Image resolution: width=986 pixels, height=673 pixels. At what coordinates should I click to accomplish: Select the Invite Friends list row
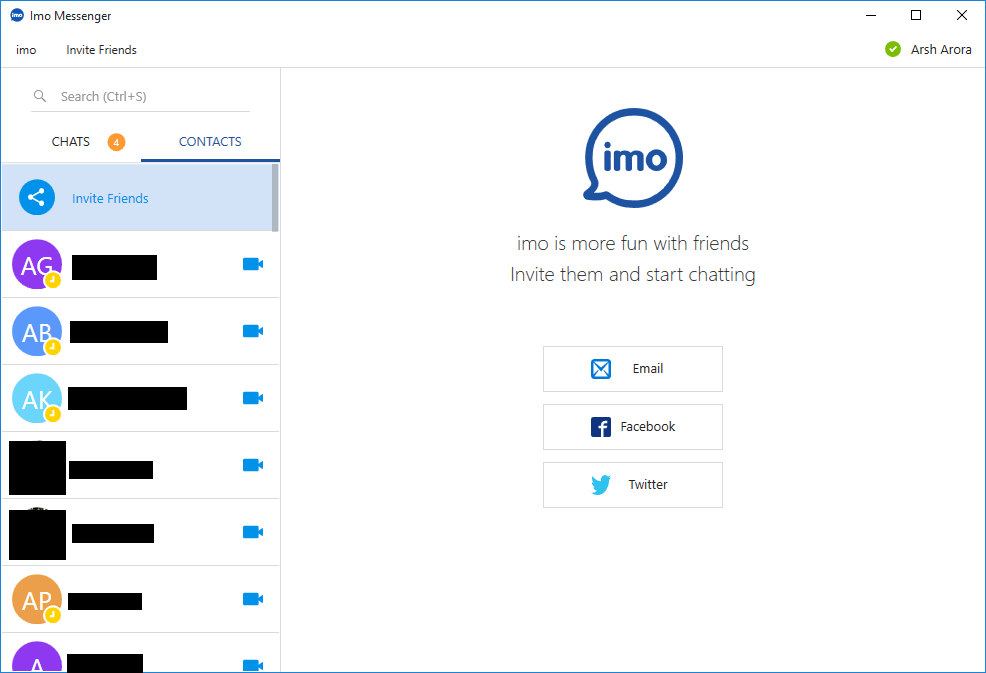(x=137, y=197)
